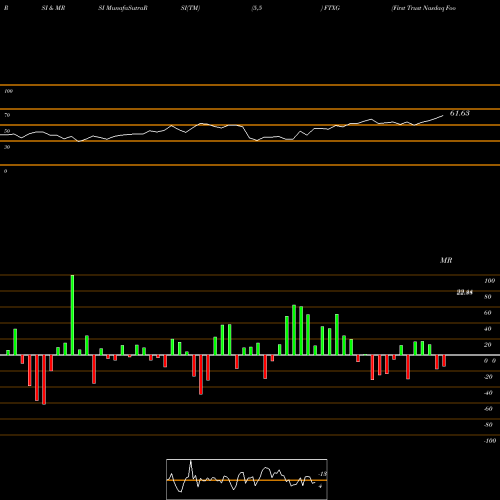
Task: Click the 50 level label on RSI axis
Action: (7, 131)
